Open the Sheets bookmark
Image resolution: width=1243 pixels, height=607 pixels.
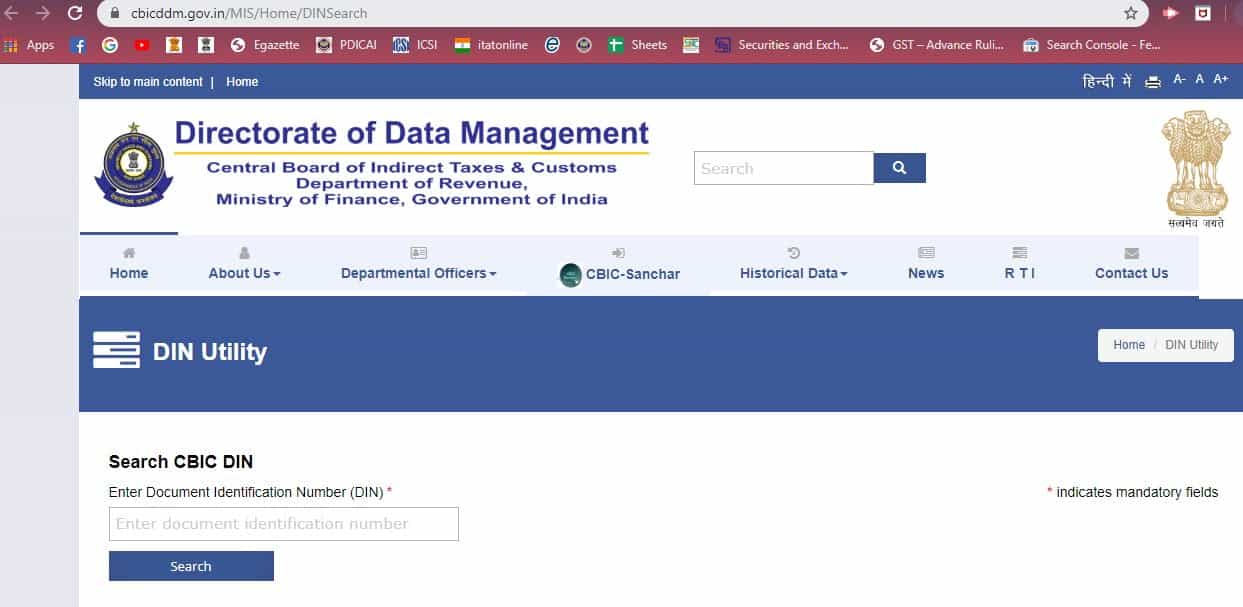pos(638,45)
